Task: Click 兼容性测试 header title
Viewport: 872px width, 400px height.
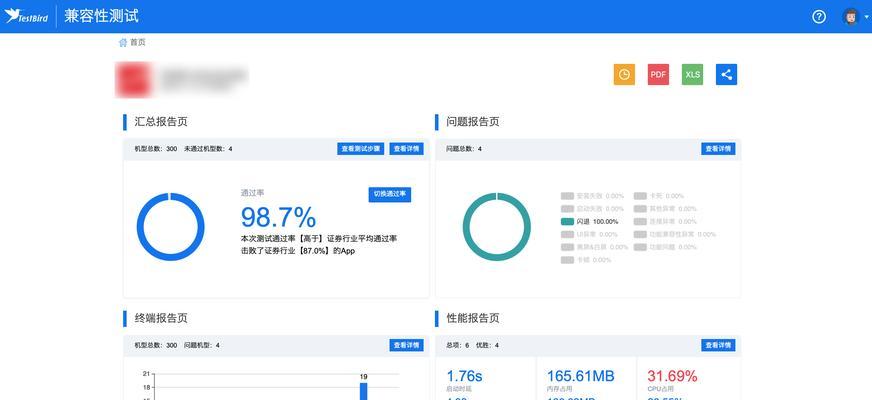Action: point(101,16)
